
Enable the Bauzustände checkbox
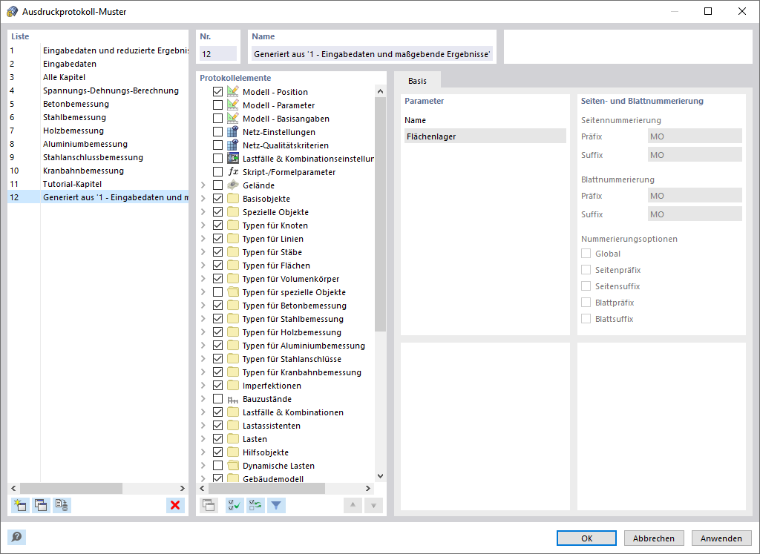tap(218, 399)
